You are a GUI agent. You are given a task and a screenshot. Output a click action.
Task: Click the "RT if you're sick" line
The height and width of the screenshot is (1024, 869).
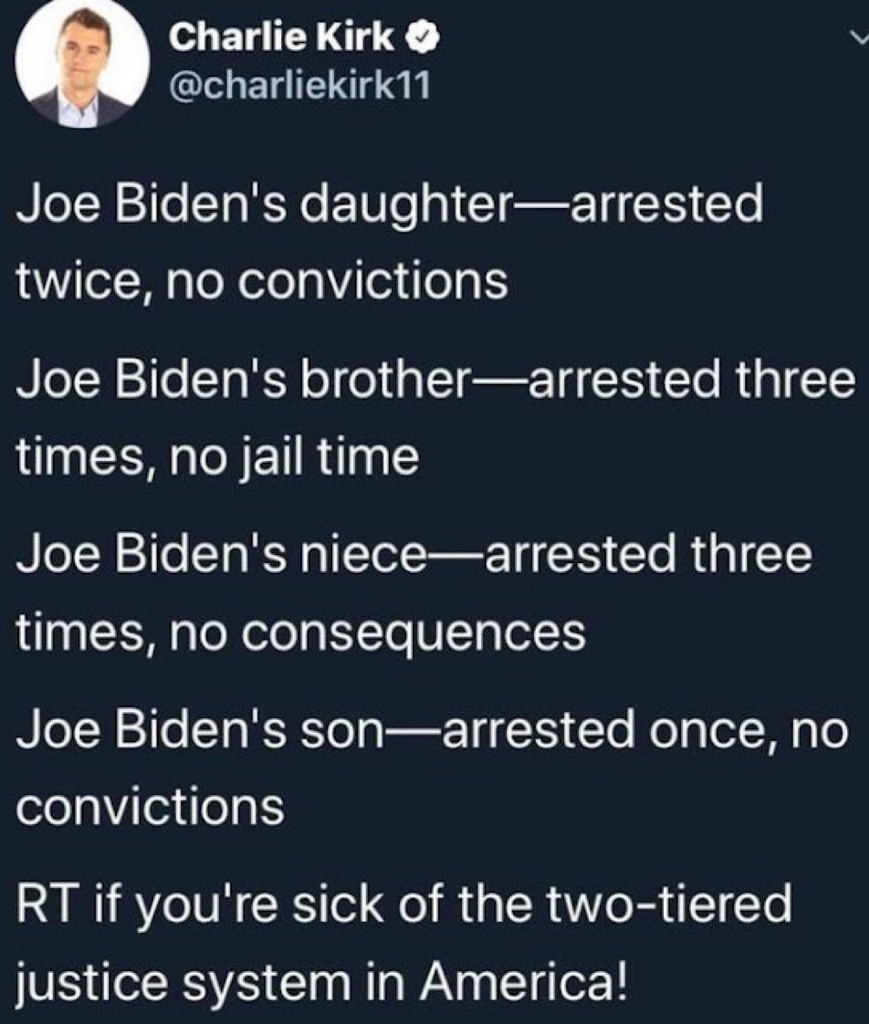[x=404, y=906]
